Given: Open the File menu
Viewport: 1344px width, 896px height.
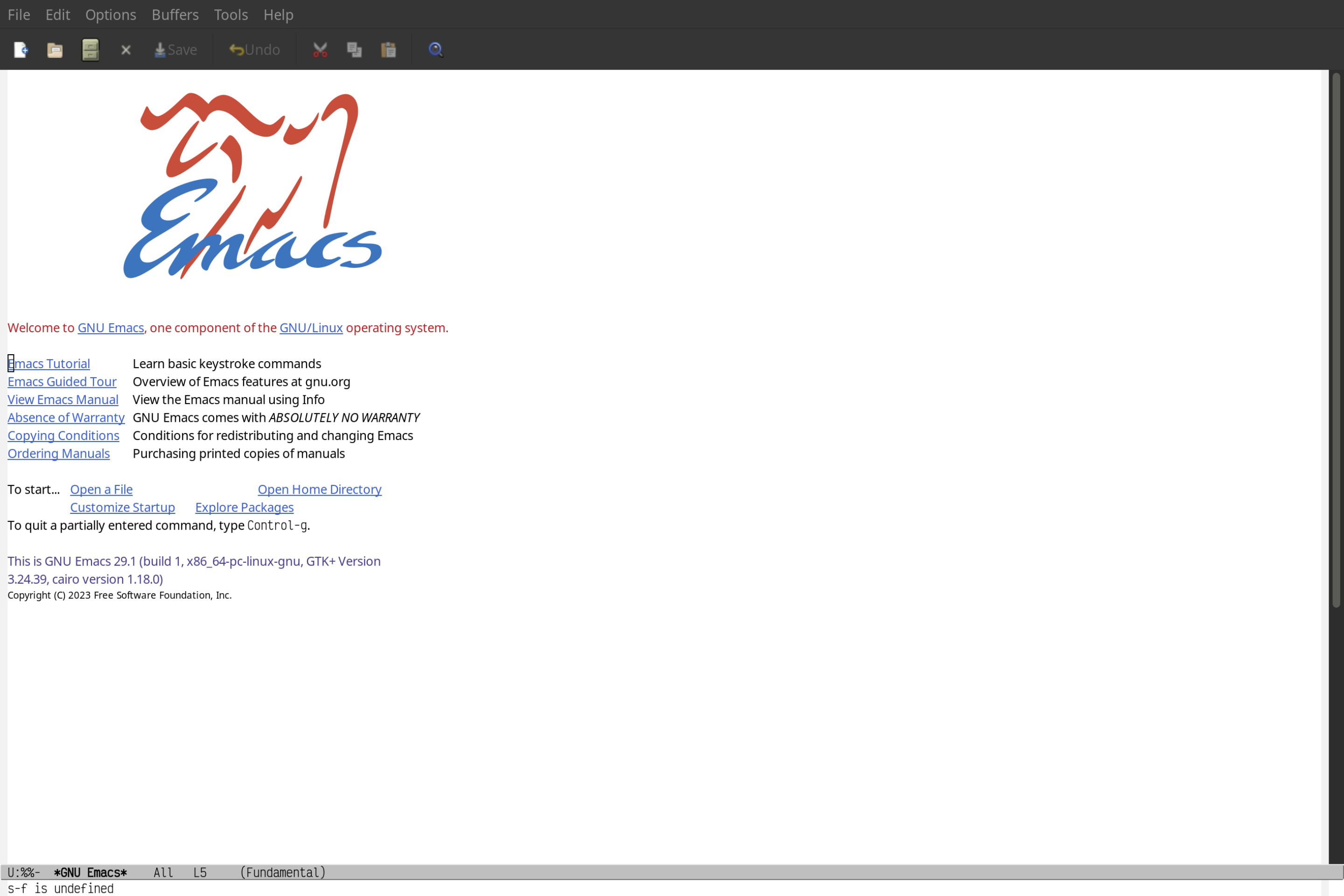Looking at the screenshot, I should 18,14.
